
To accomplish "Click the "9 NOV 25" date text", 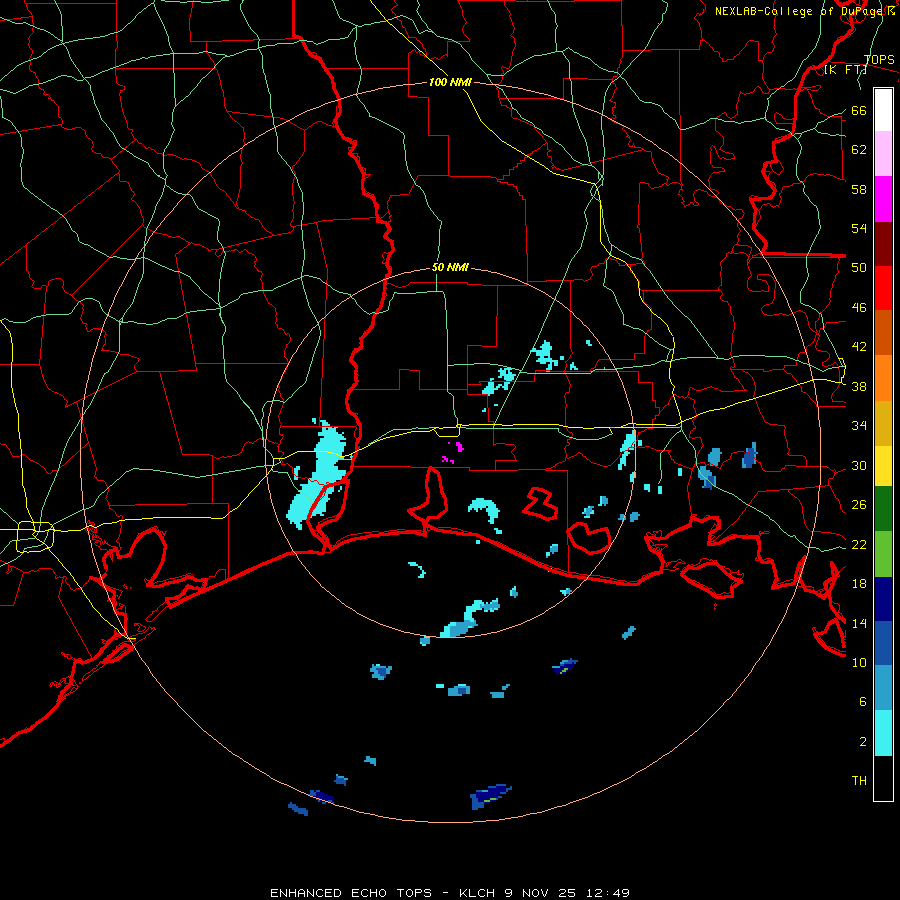I will click(541, 893).
